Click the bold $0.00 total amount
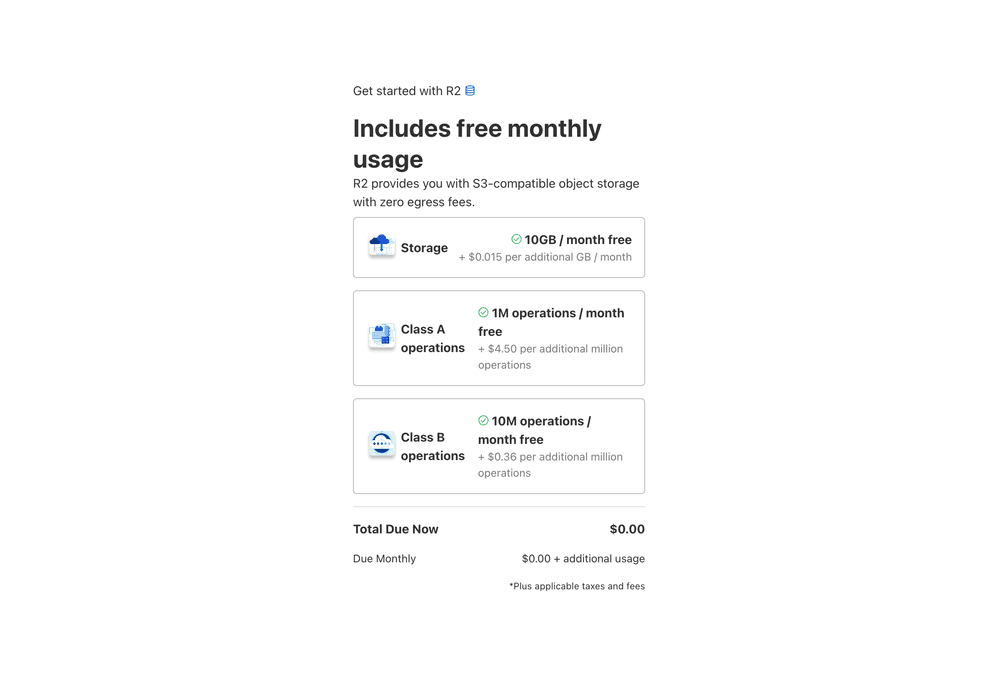 (627, 529)
